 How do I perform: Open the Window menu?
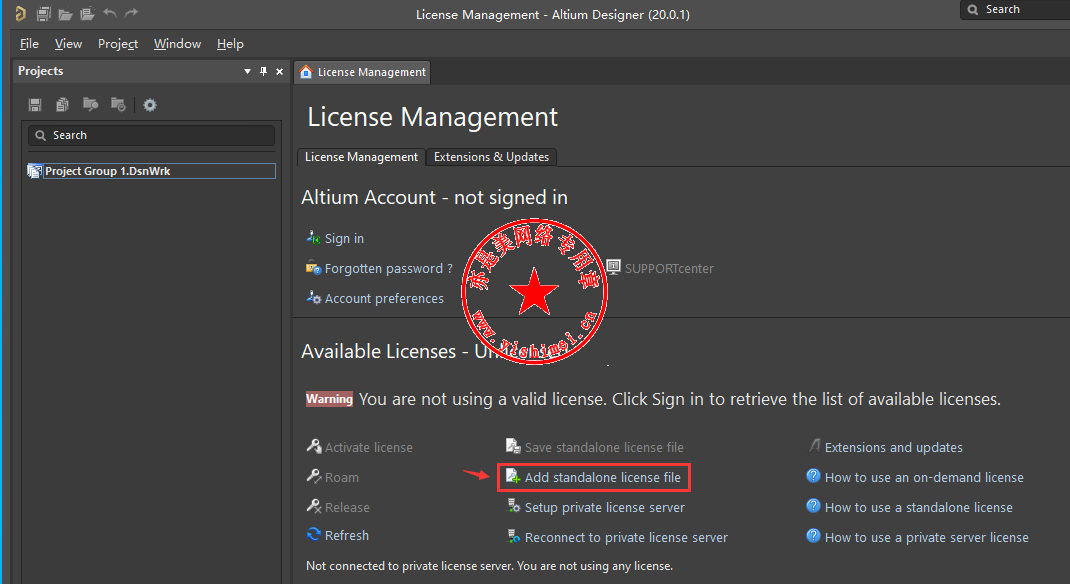click(177, 44)
